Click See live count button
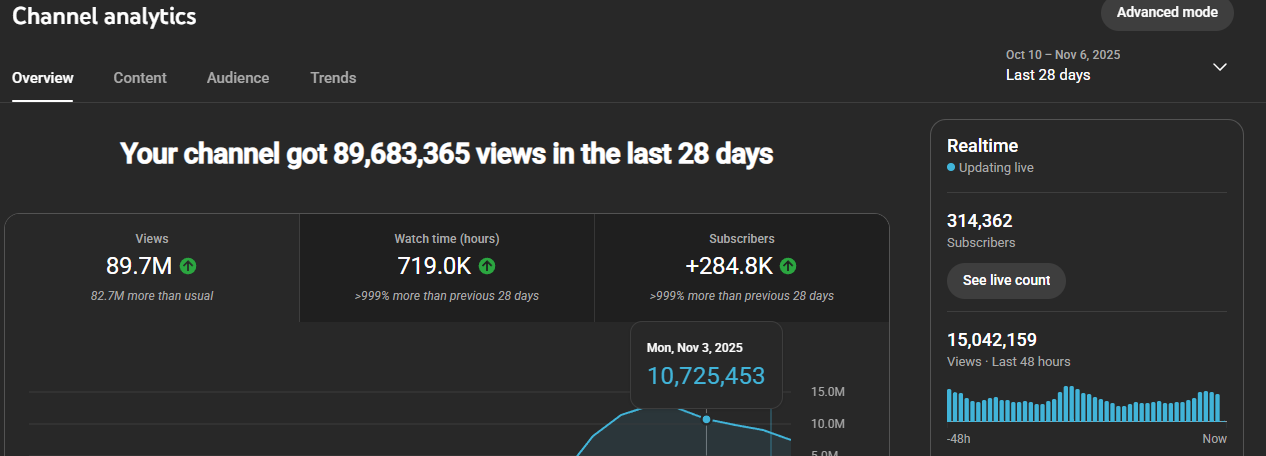 (1006, 281)
